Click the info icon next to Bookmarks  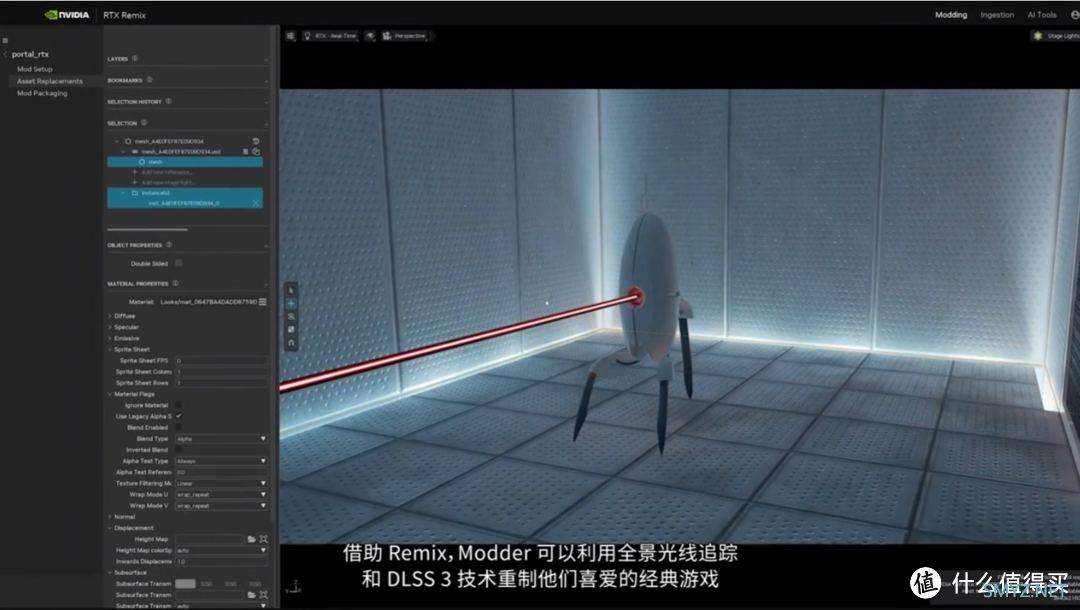pyautogui.click(x=149, y=80)
